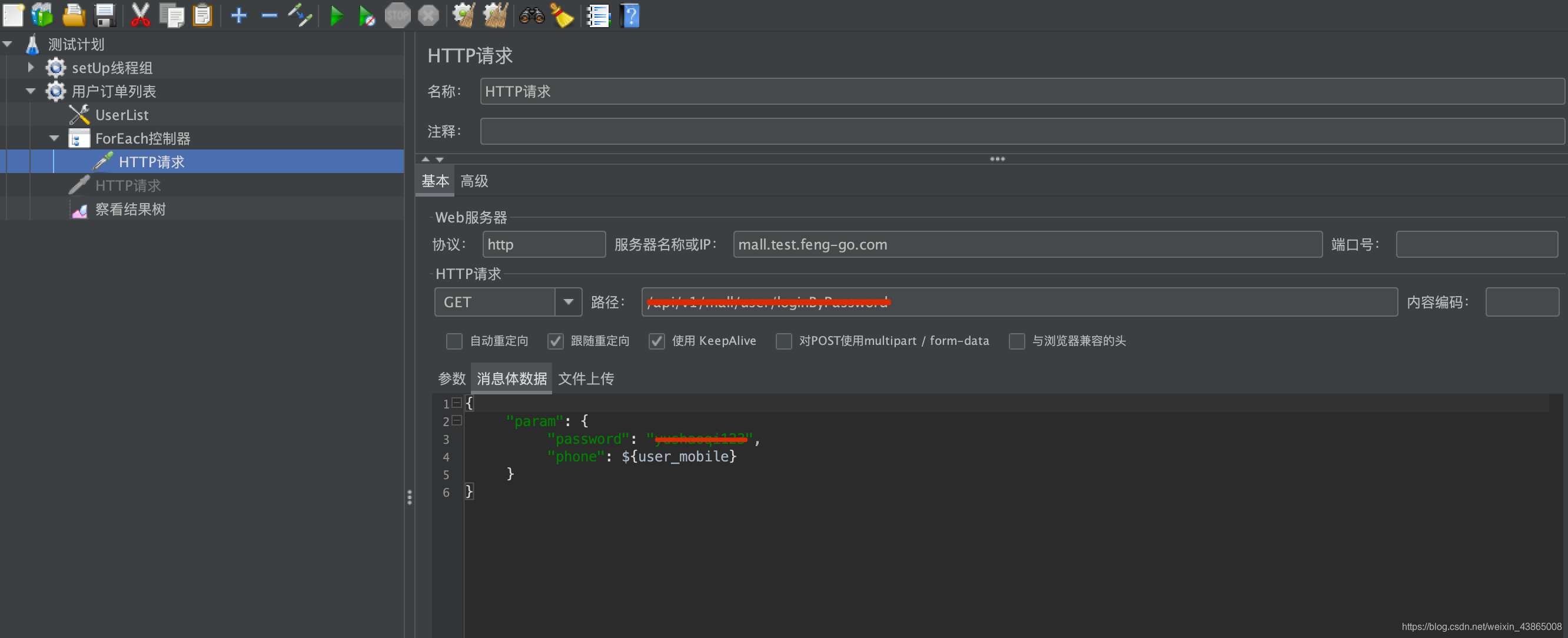
Task: Collapse the ForEach控制器 node
Action: click(54, 138)
